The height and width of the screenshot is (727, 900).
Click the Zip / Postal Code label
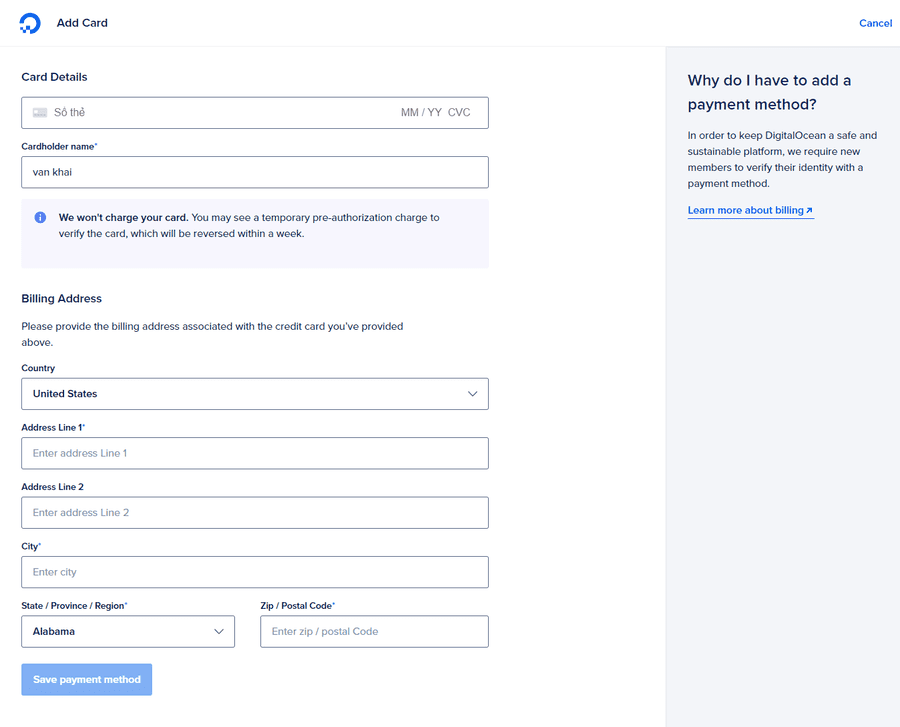coord(296,605)
